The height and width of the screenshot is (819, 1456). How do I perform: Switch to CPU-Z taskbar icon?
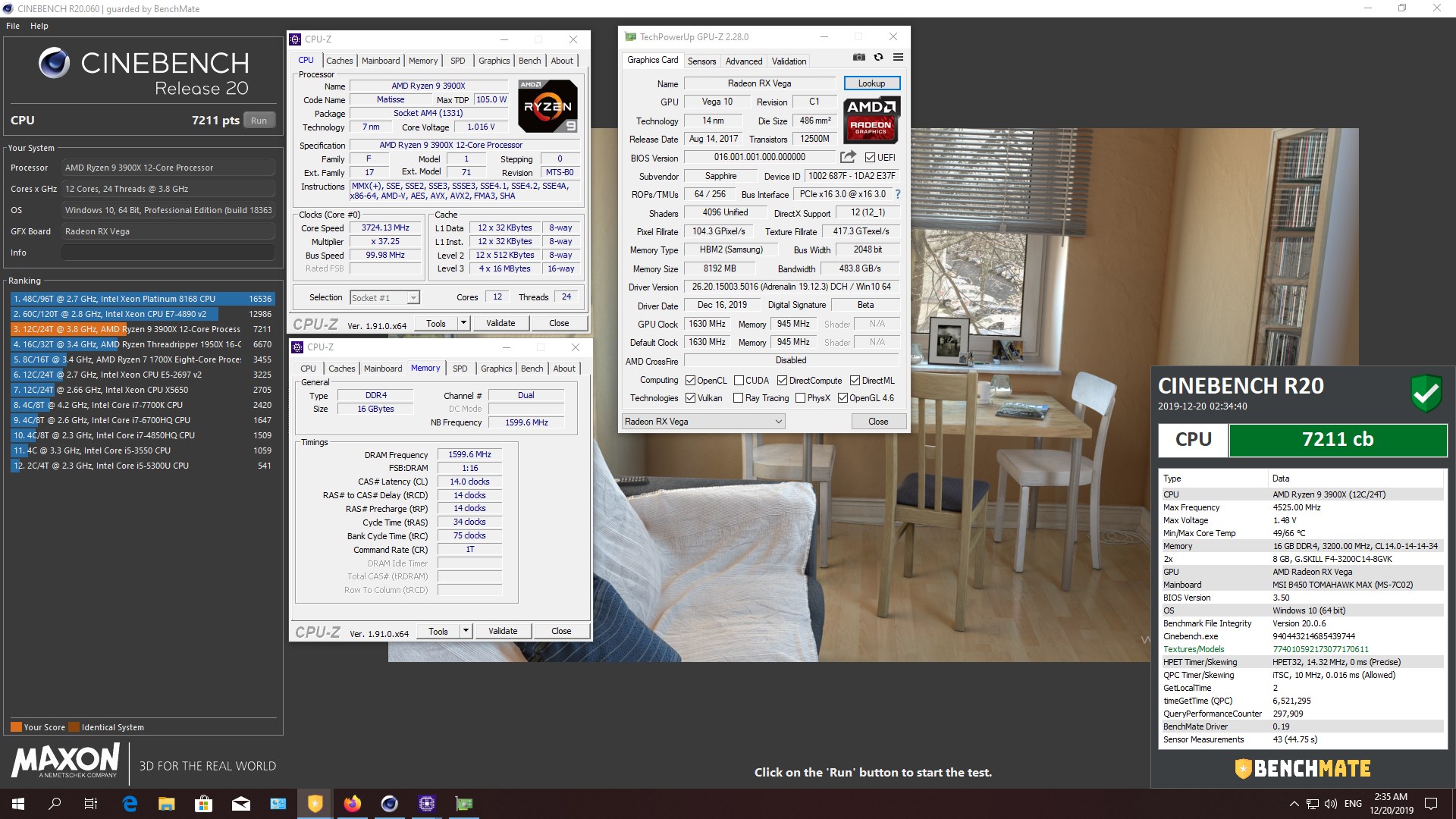(427, 804)
